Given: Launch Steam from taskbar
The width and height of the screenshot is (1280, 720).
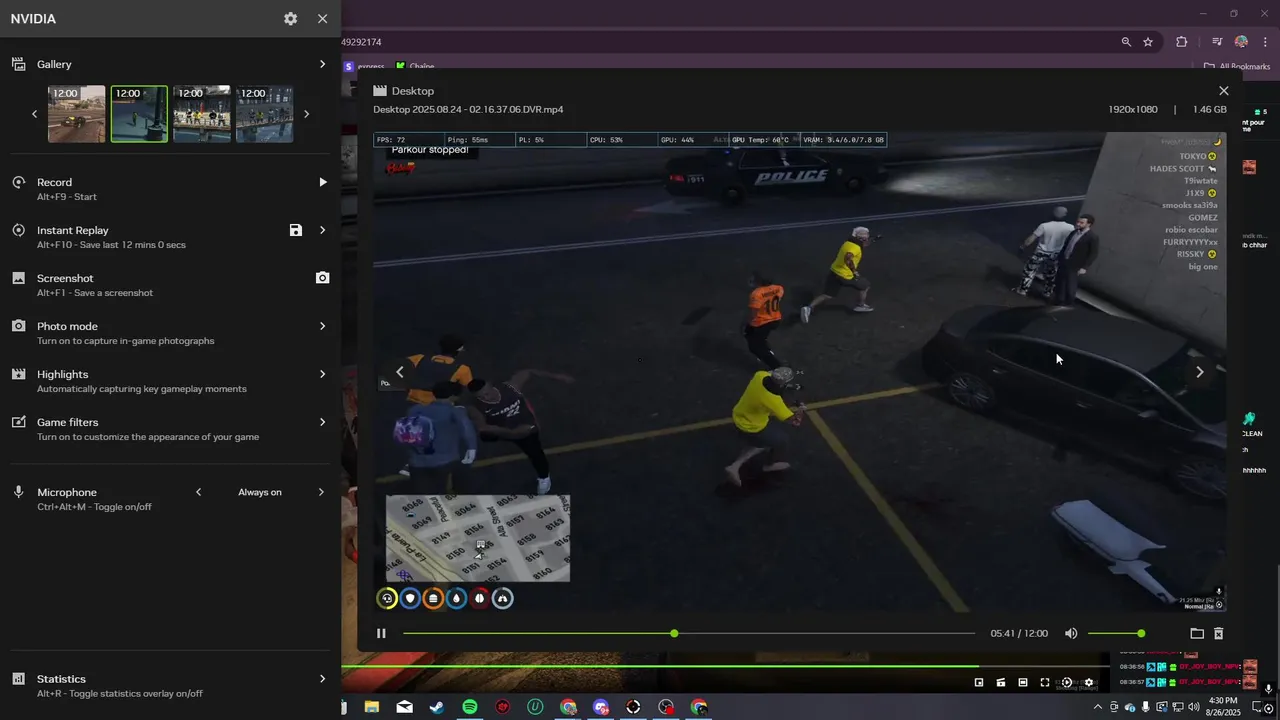Looking at the screenshot, I should coord(437,707).
